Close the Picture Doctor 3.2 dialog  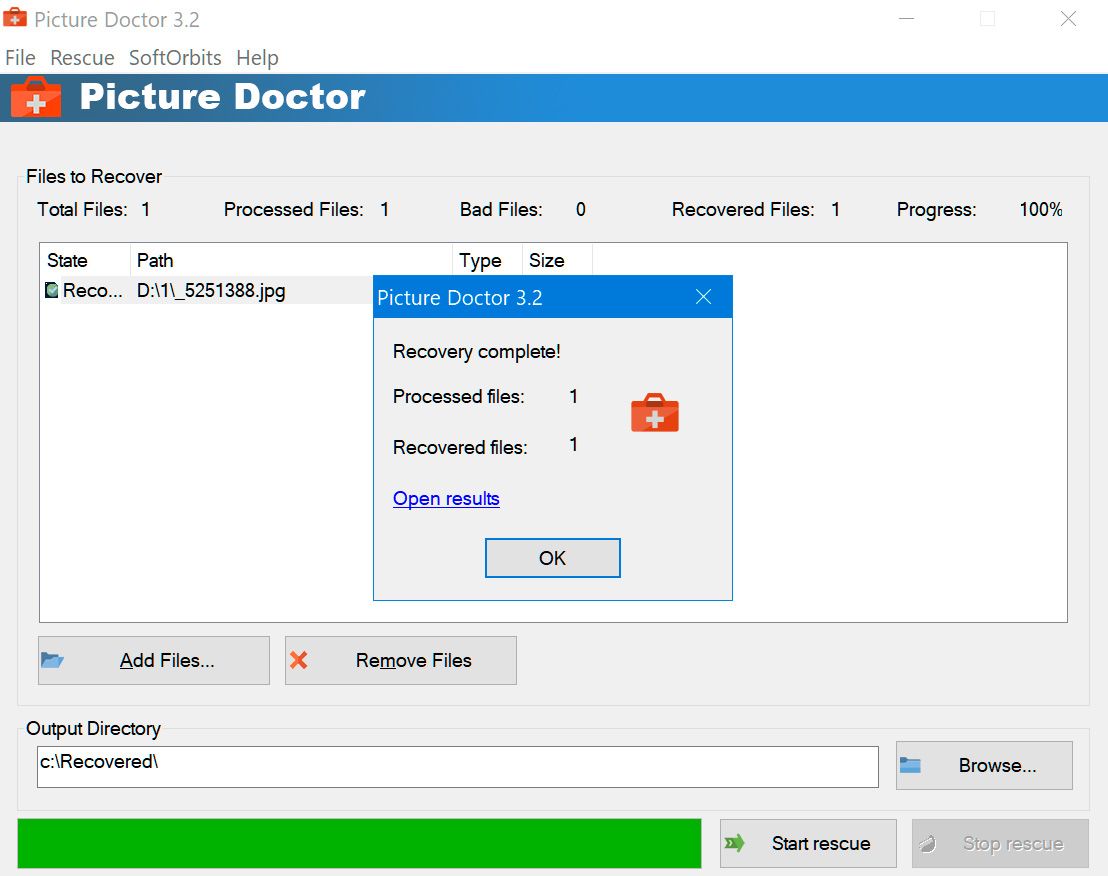pyautogui.click(x=703, y=297)
